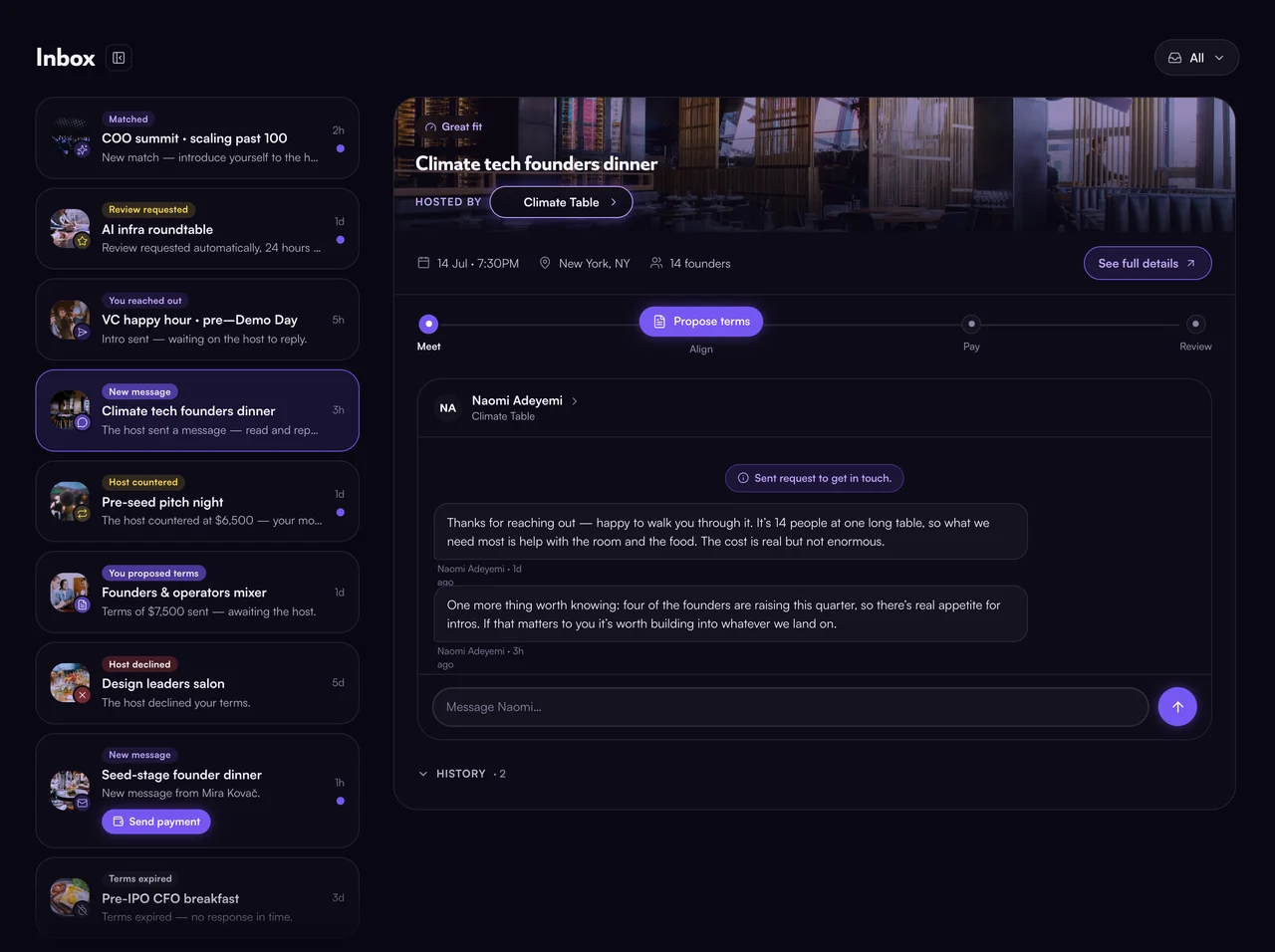
Task: Collapse the inbox sidebar panel icon
Action: 119,58
